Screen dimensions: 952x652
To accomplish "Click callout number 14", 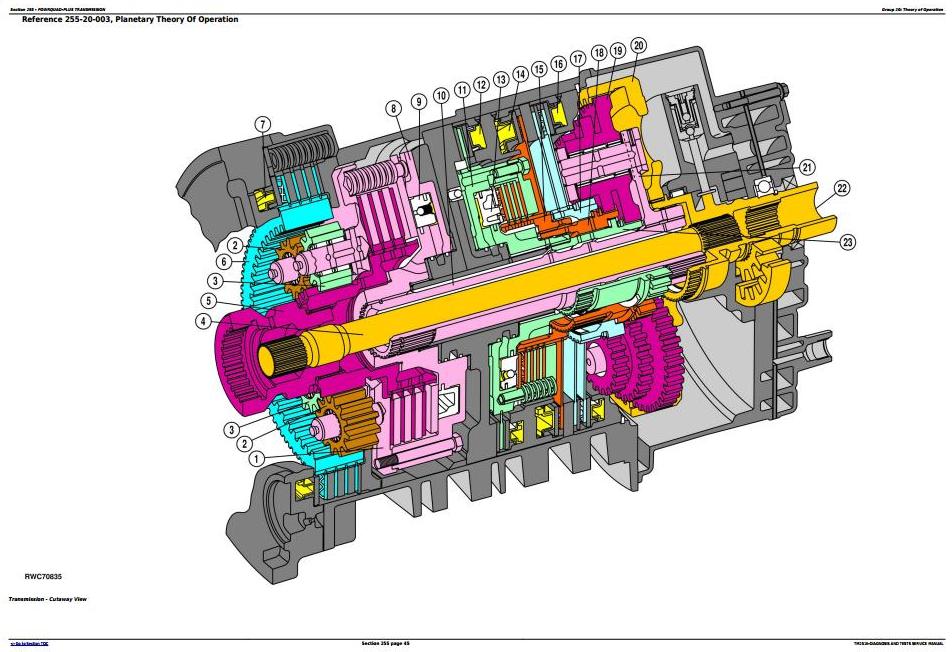I will (520, 73).
